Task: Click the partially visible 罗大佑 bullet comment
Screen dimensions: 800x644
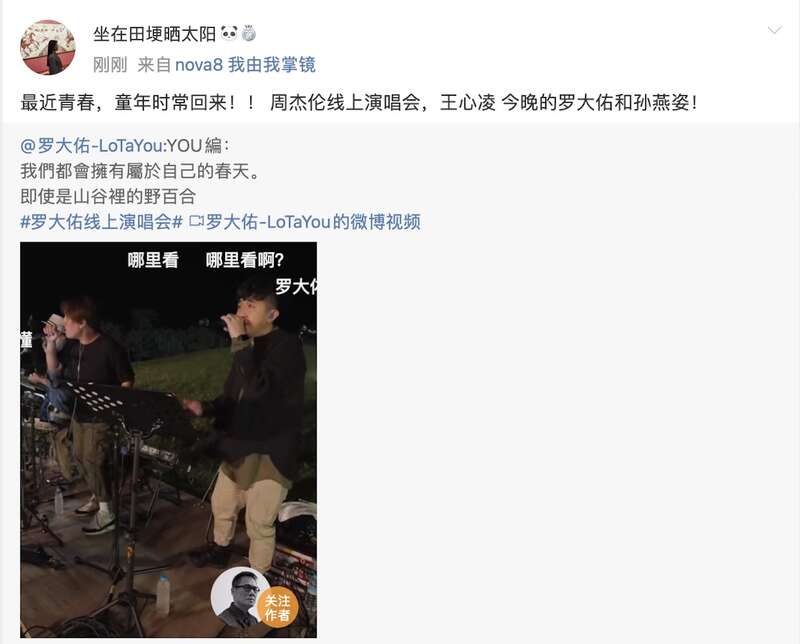Action: coord(296,286)
